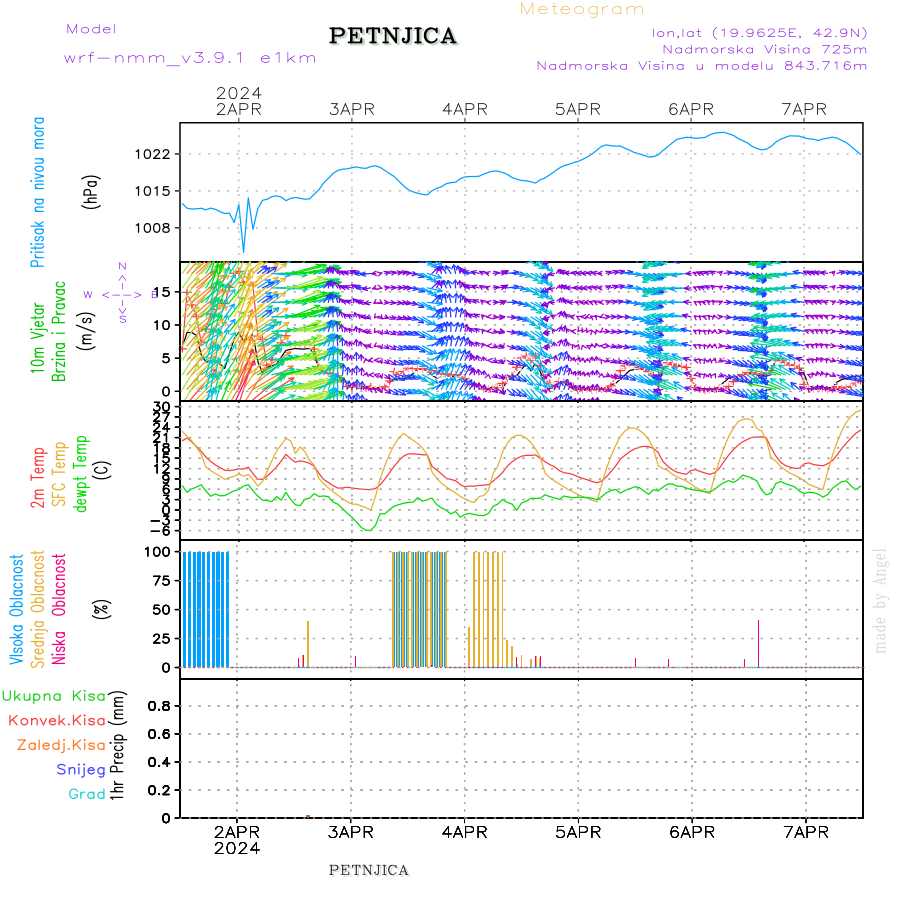
Task: Select the 0.6 precipitation tick value
Action: coord(159,734)
